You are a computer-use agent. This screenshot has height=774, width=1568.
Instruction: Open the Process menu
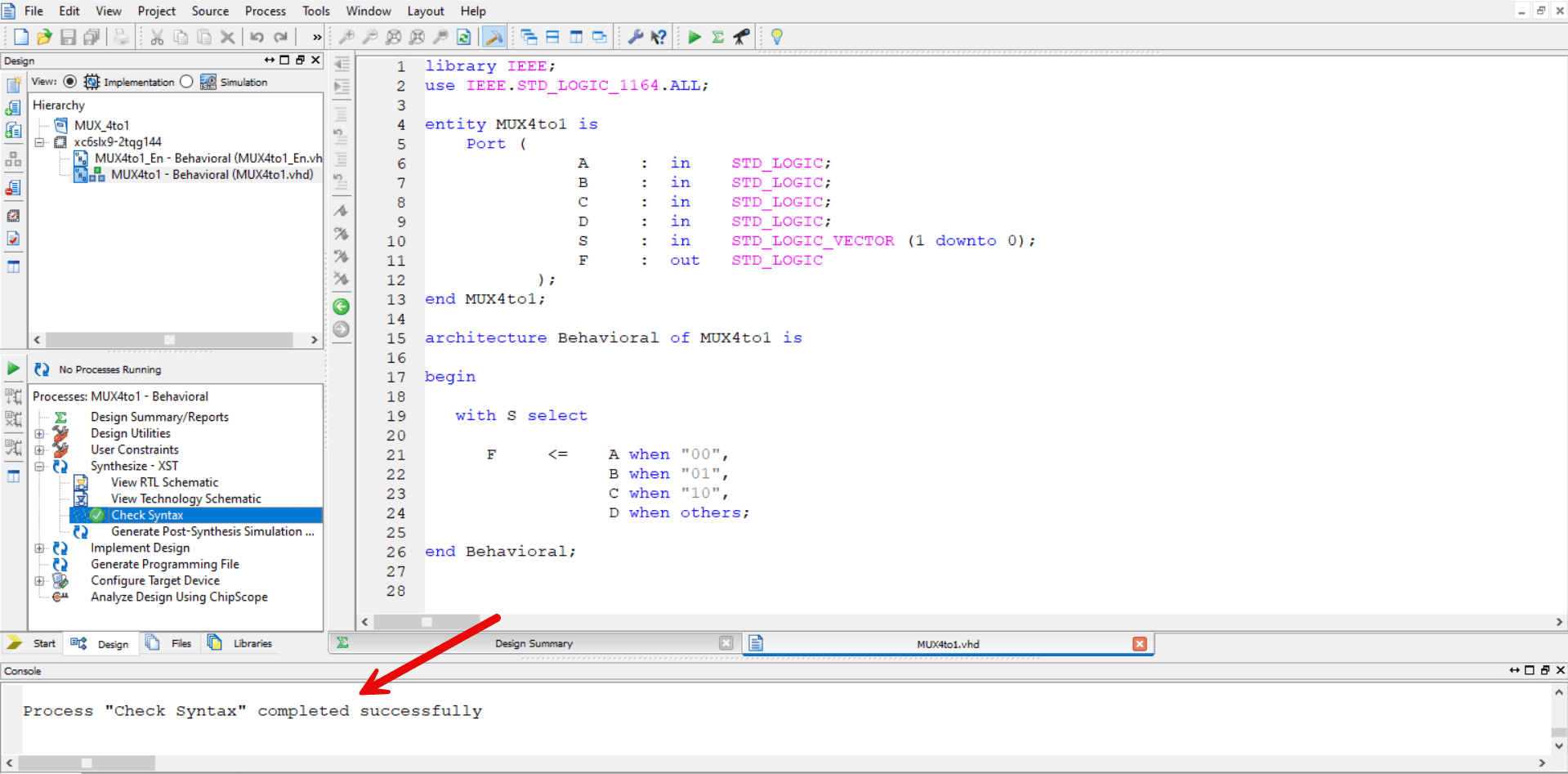[265, 11]
